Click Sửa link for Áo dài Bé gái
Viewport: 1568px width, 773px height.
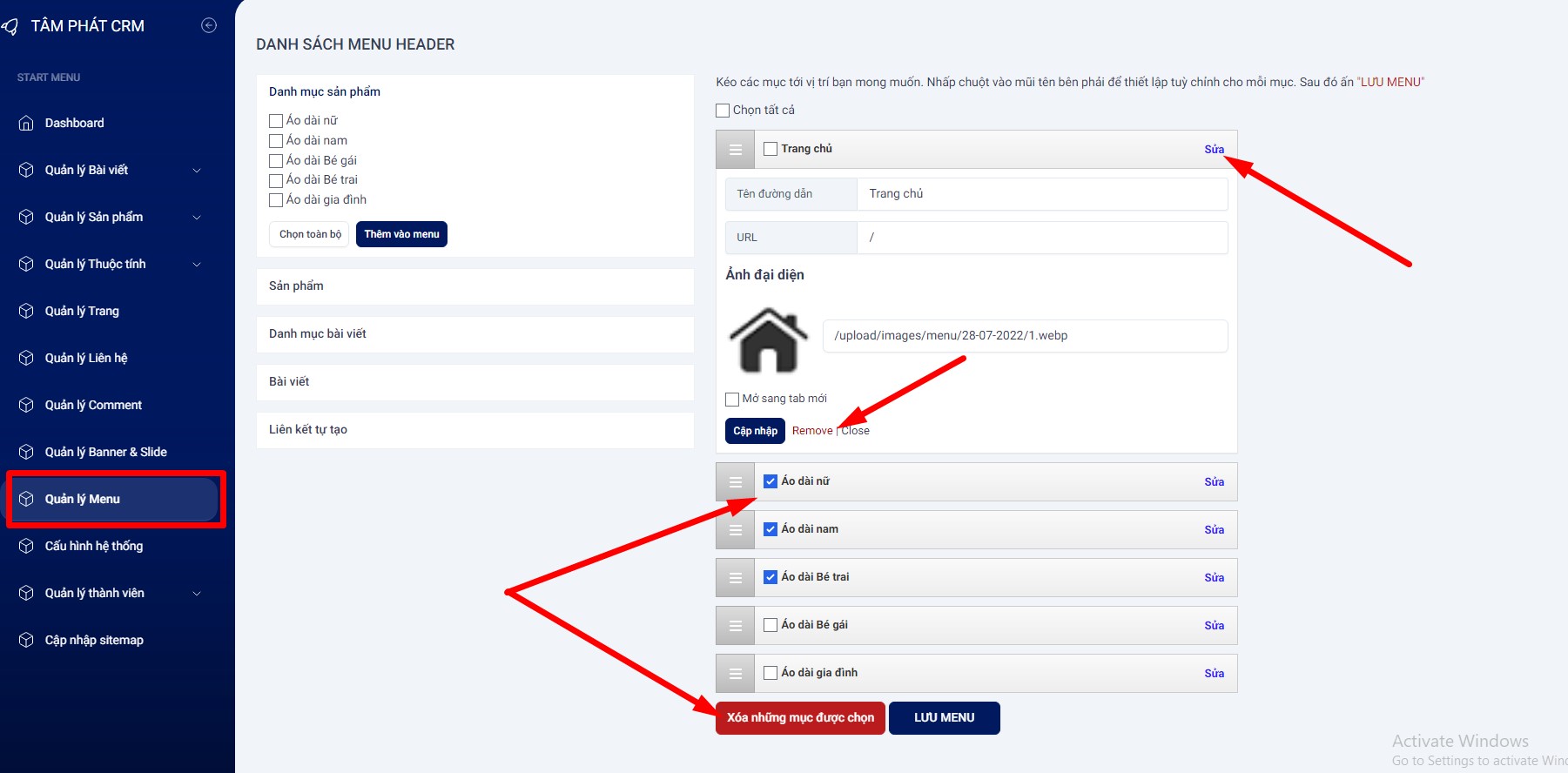[1214, 626]
